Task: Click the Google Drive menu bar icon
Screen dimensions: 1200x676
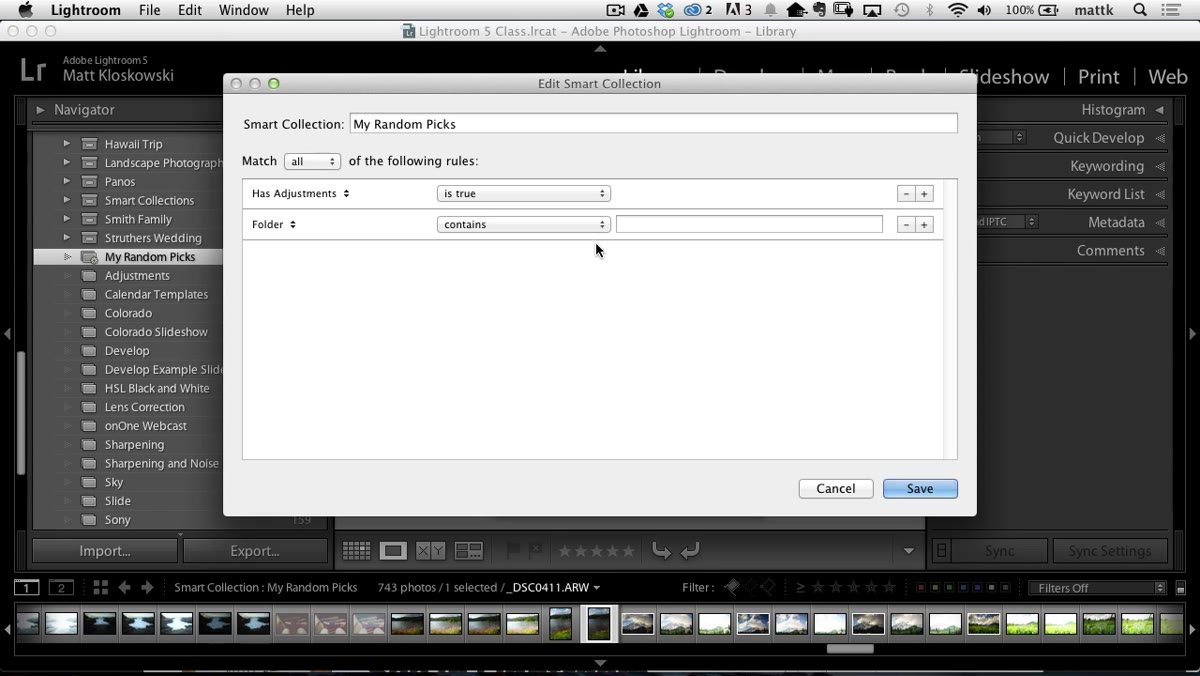Action: tap(641, 10)
